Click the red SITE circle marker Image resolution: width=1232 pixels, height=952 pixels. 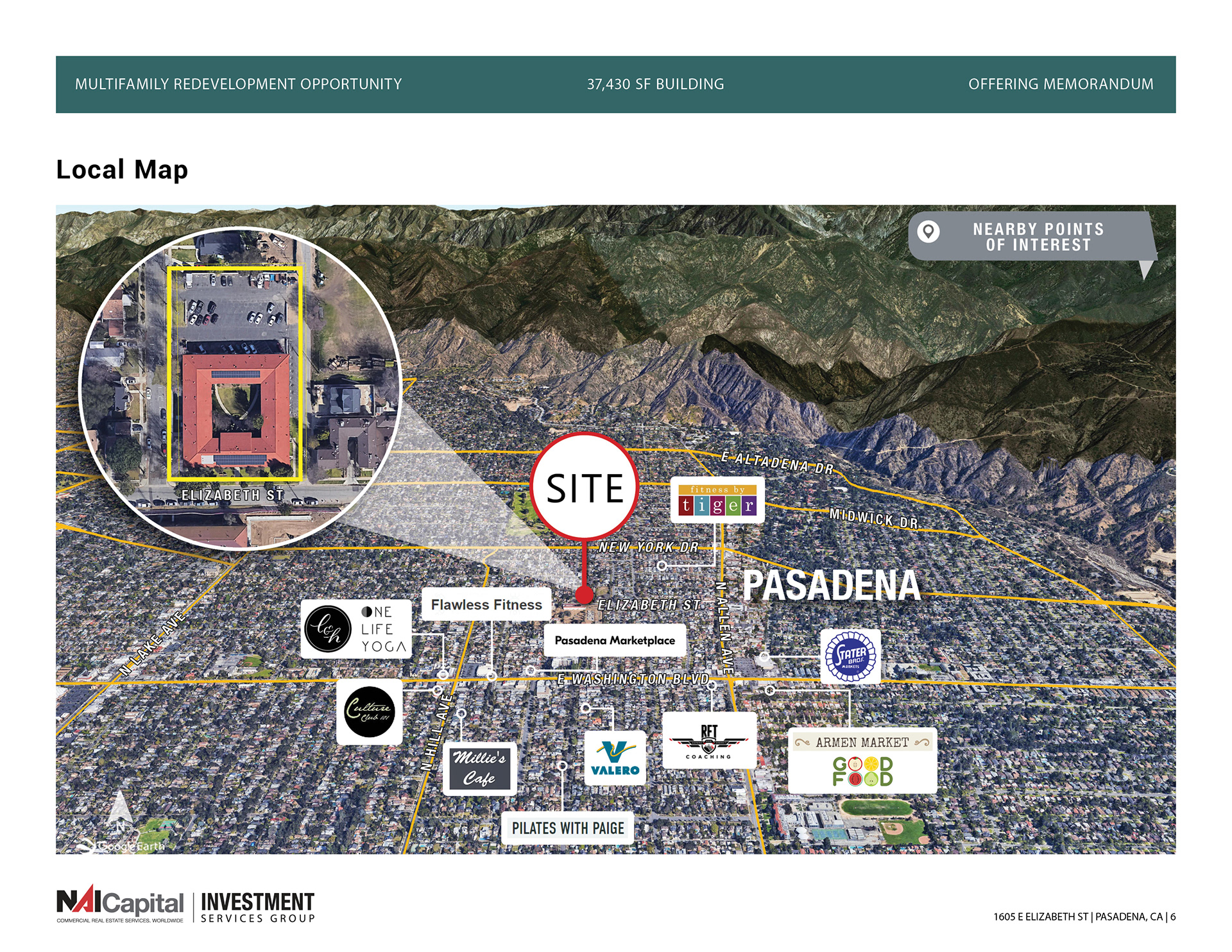585,487
